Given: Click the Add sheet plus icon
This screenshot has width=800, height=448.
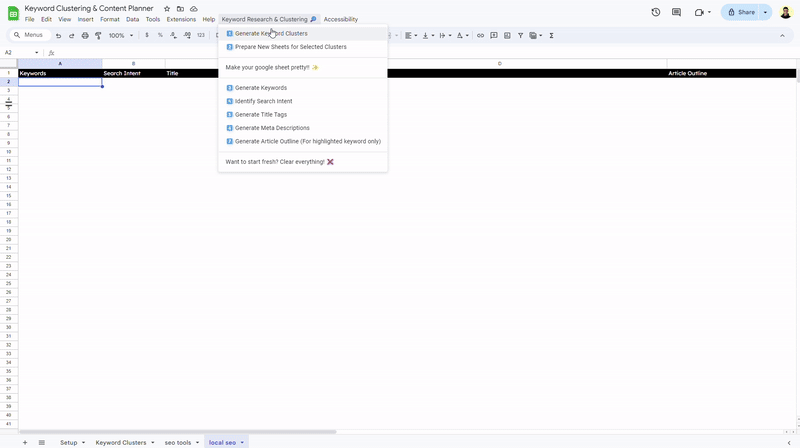Looking at the screenshot, I should (x=25, y=442).
